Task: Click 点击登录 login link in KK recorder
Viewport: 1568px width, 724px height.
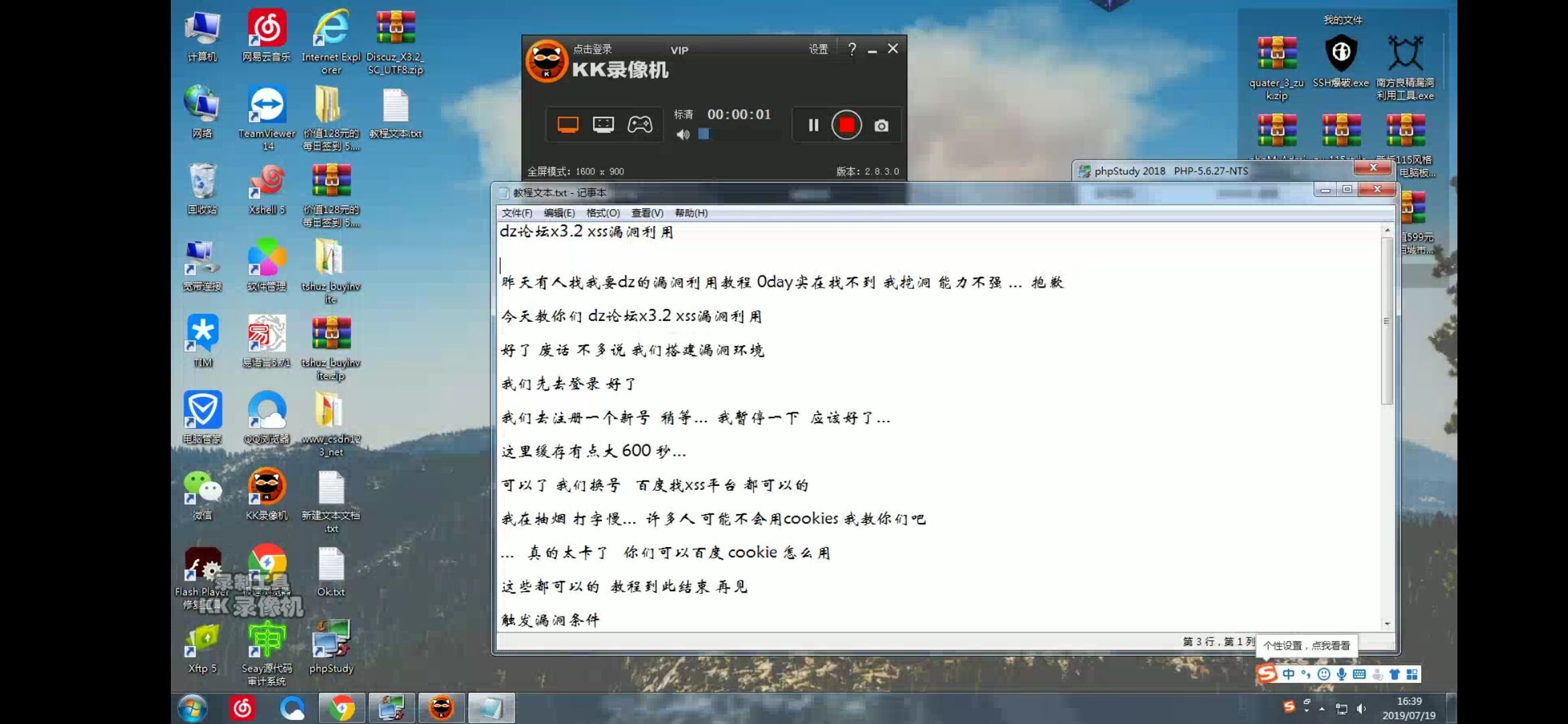Action: [592, 49]
